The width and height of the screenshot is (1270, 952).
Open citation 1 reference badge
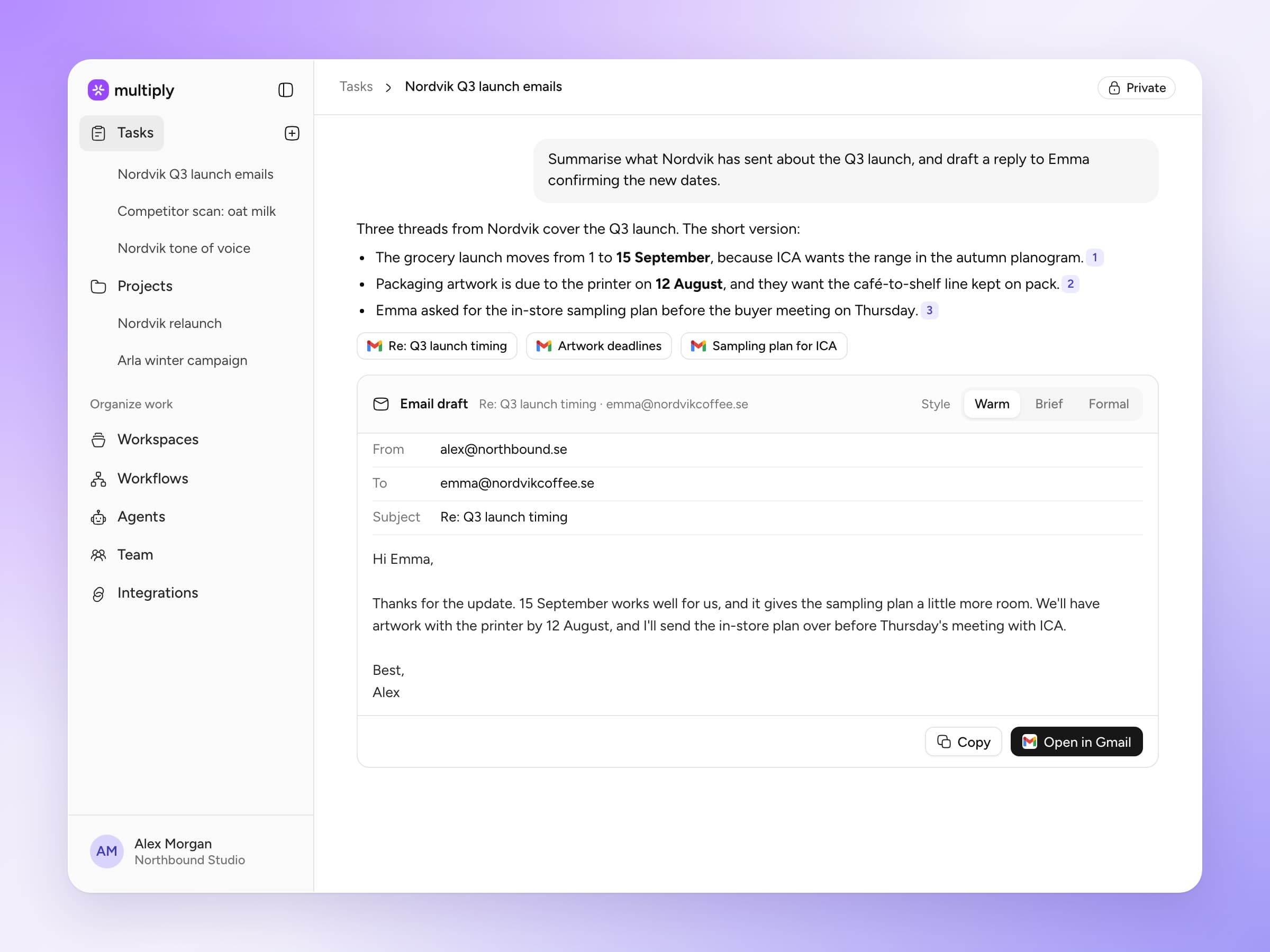tap(1094, 258)
